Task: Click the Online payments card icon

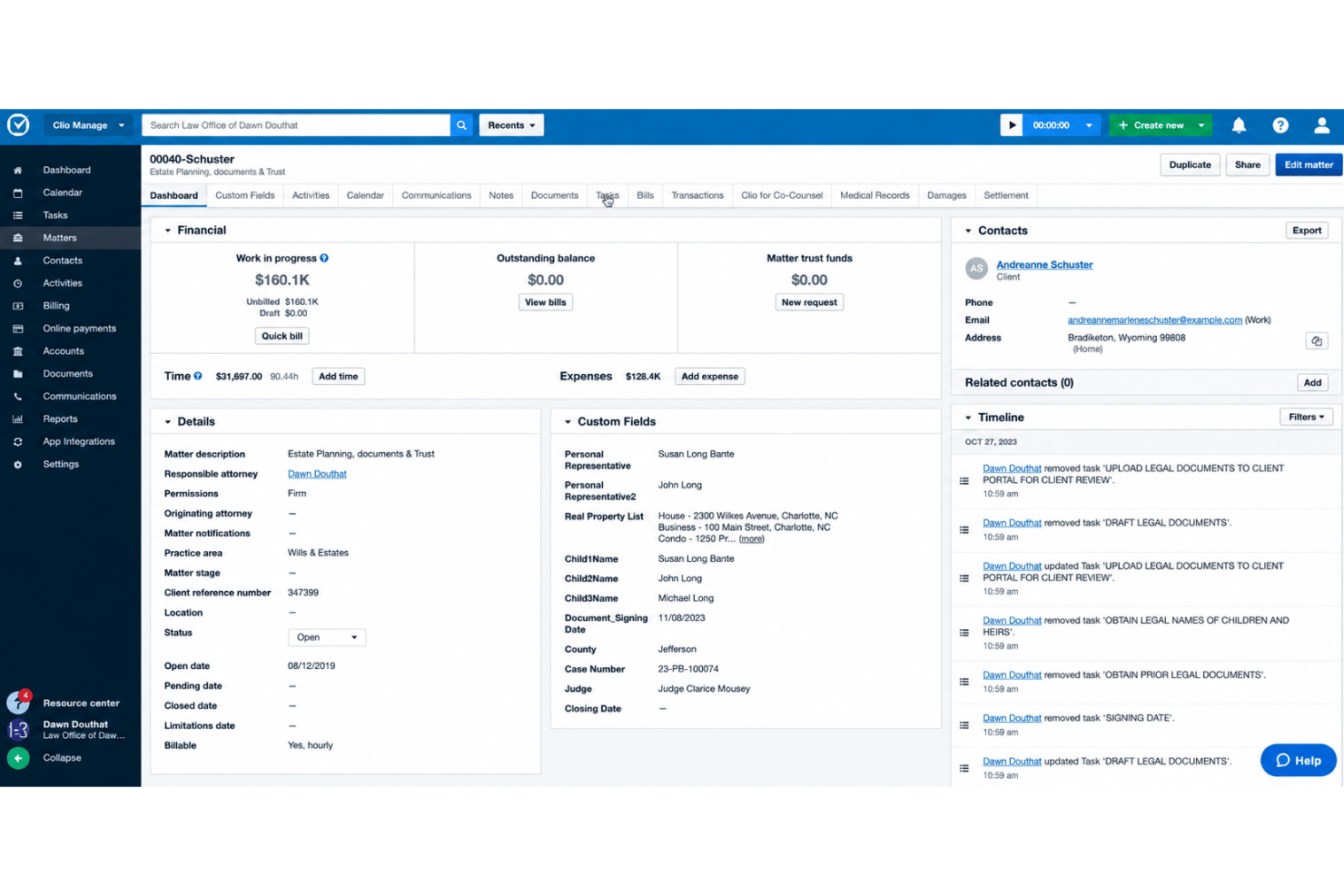Action: pos(17,329)
